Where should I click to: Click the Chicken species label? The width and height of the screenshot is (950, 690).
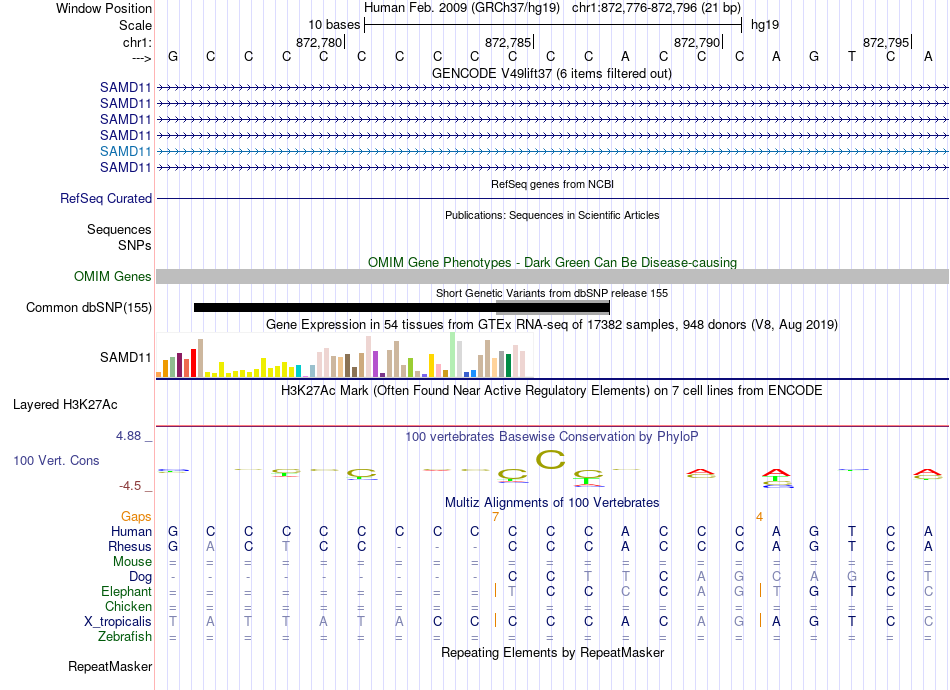click(x=128, y=606)
